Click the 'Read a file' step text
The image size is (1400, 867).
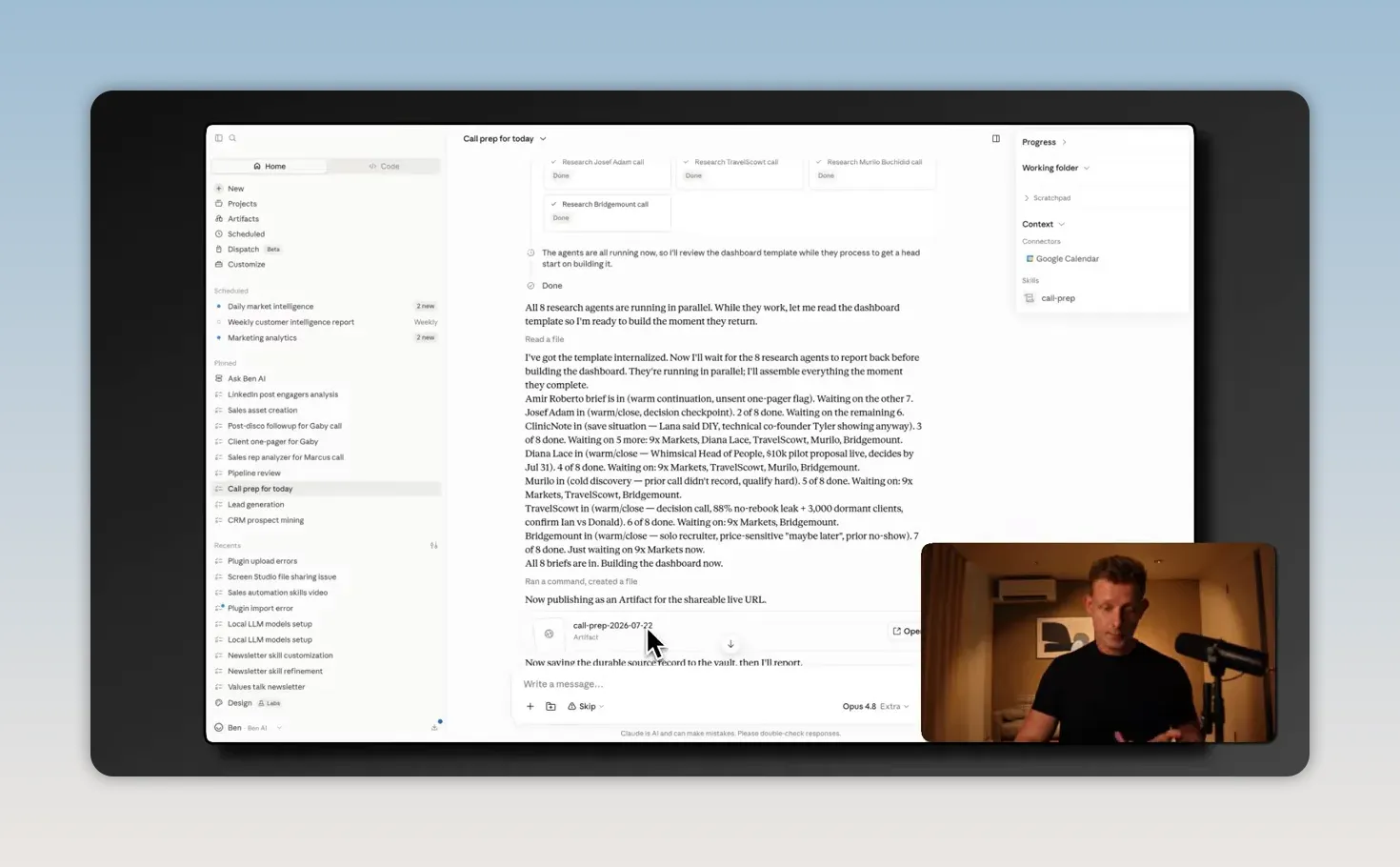click(544, 339)
